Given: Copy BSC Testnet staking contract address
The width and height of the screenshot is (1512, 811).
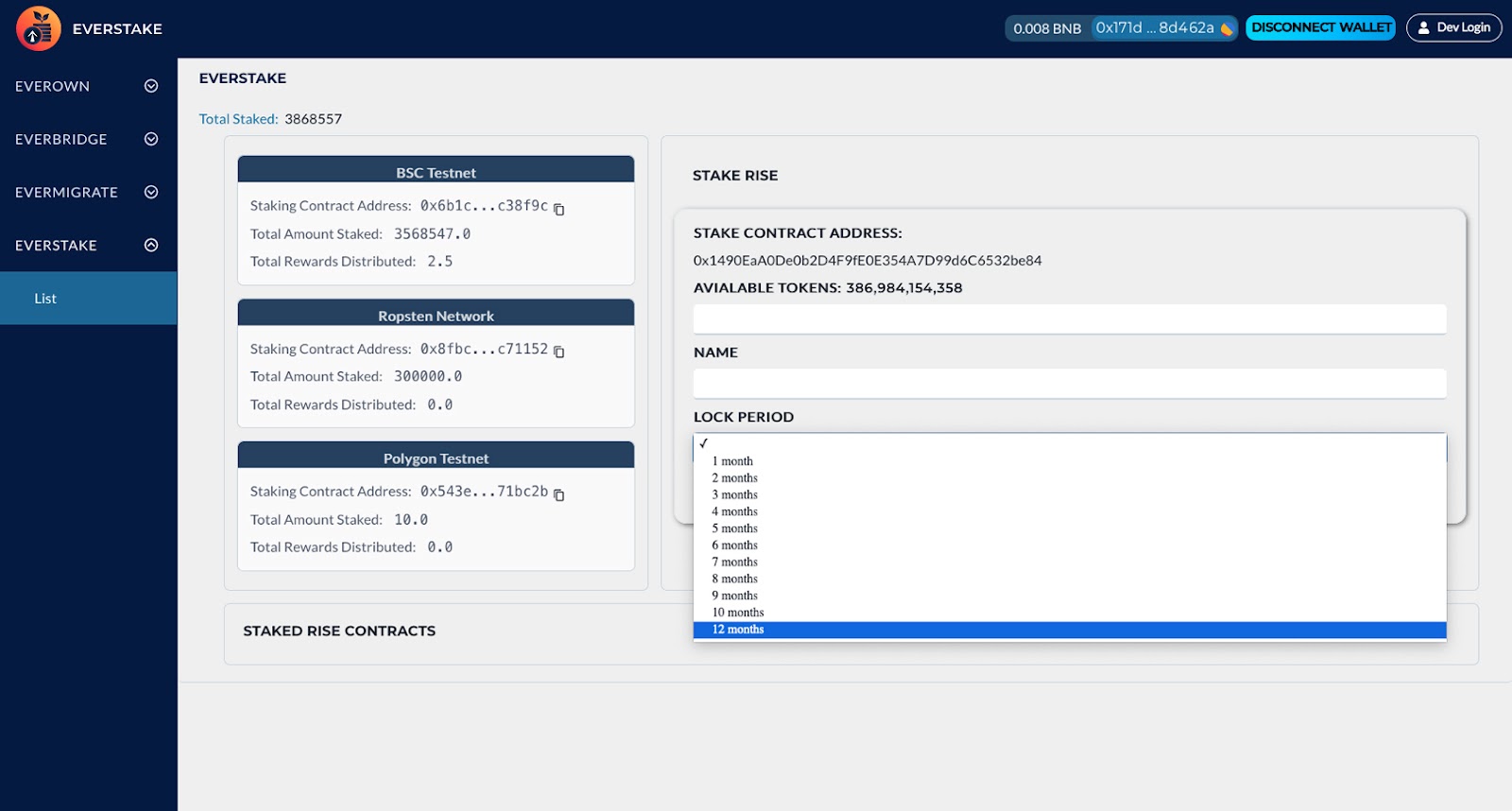Looking at the screenshot, I should [x=558, y=209].
